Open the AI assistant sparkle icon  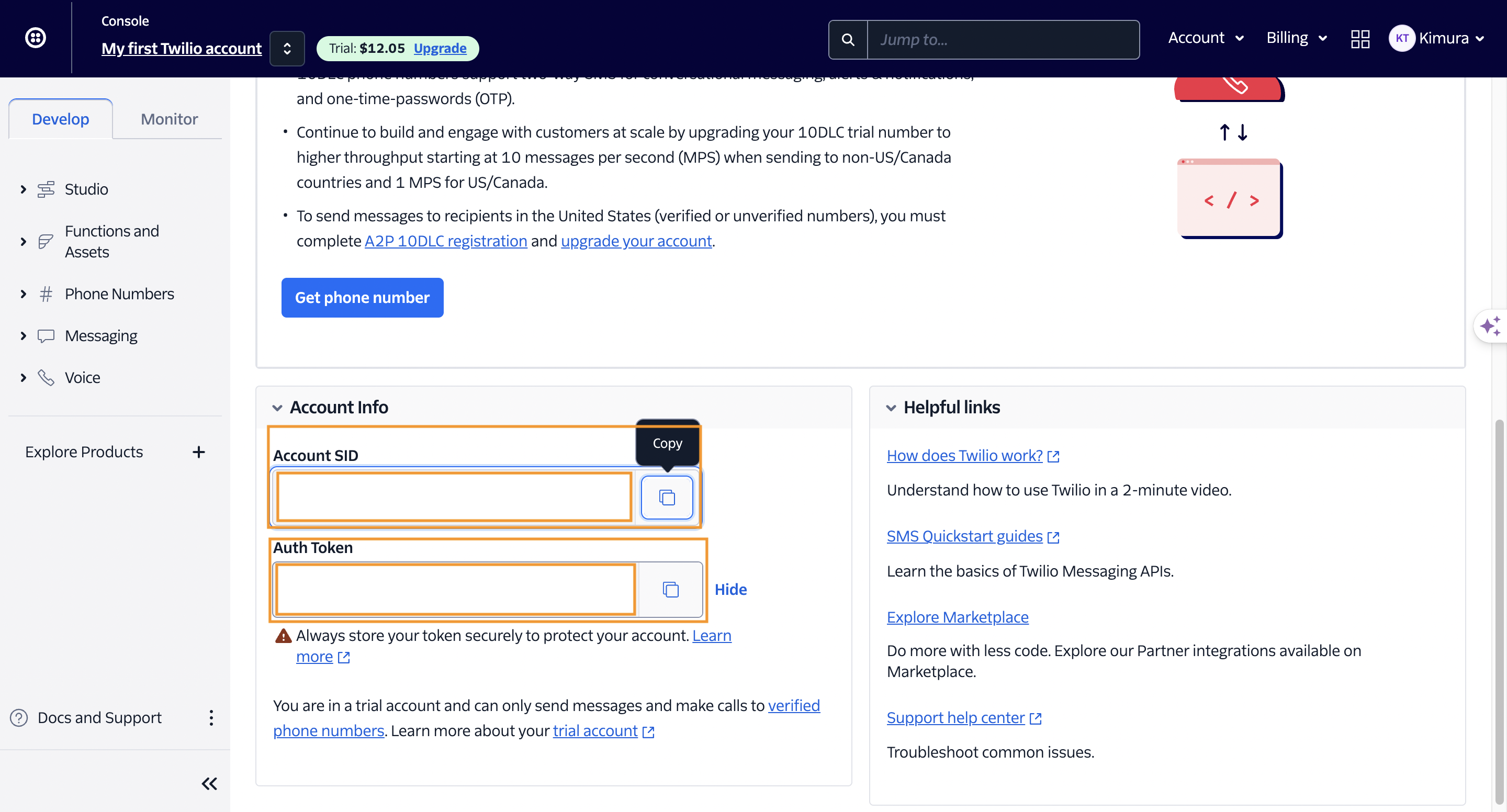coord(1490,326)
